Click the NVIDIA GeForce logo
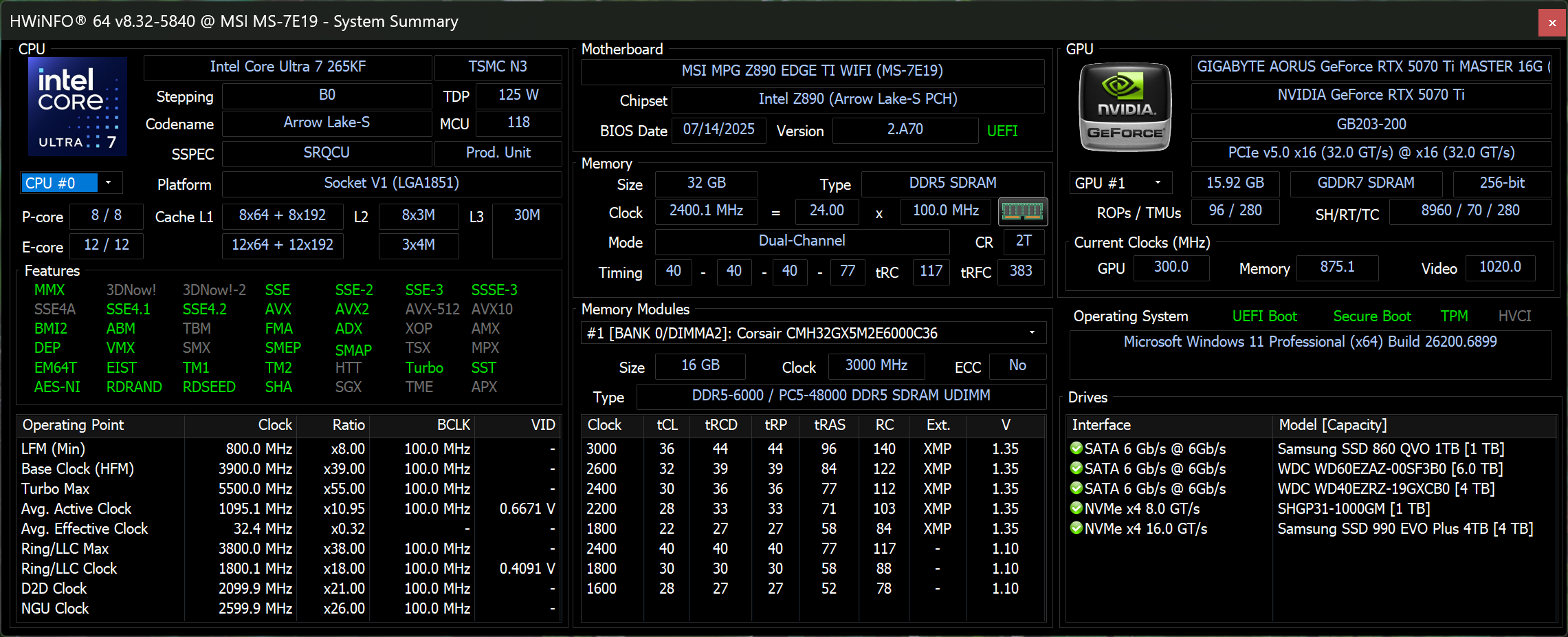Viewport: 1568px width, 637px height. [x=1125, y=107]
